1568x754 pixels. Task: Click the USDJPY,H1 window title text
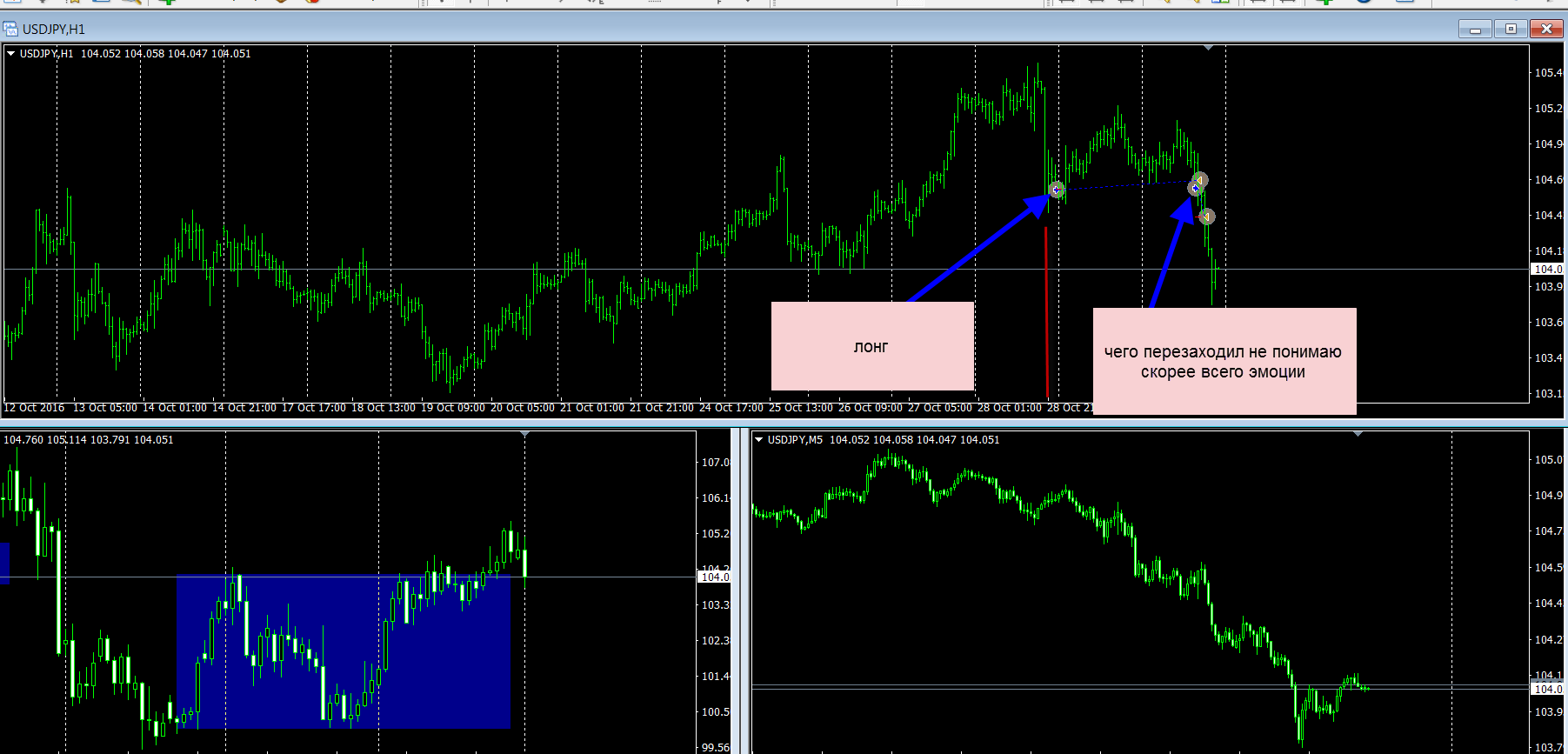54,29
